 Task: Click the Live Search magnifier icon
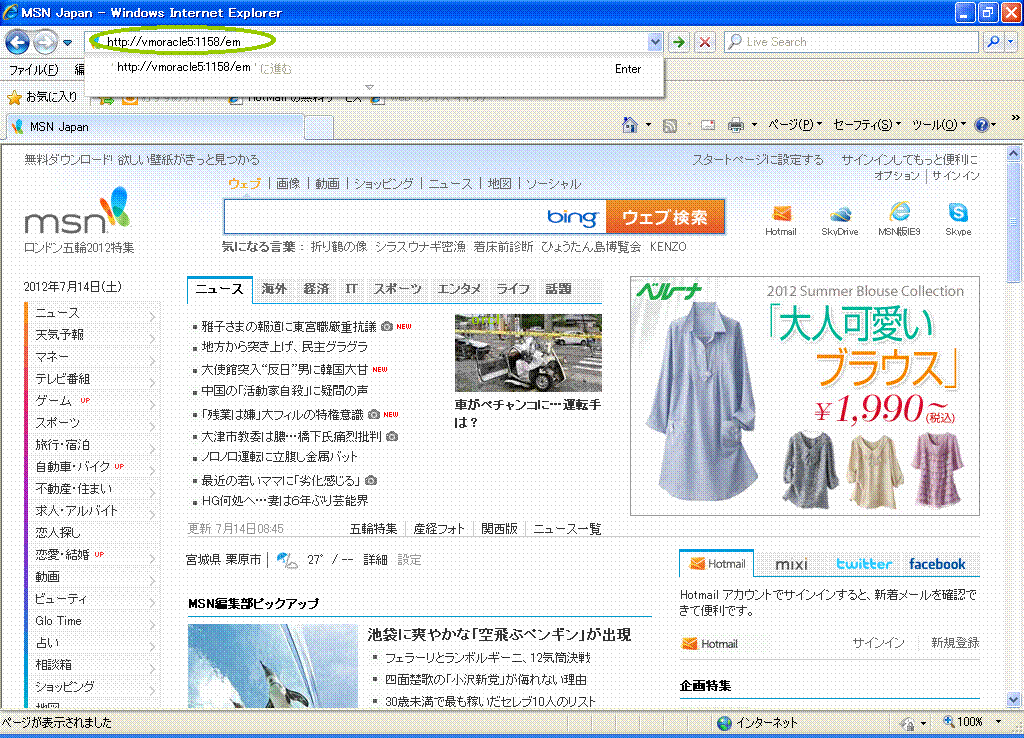point(993,42)
